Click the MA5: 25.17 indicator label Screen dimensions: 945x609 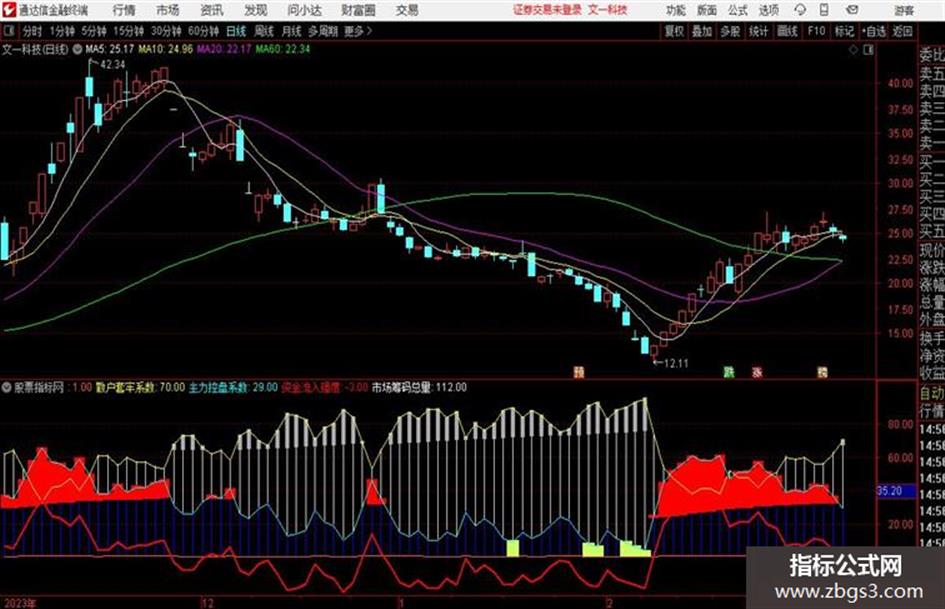(x=110, y=49)
